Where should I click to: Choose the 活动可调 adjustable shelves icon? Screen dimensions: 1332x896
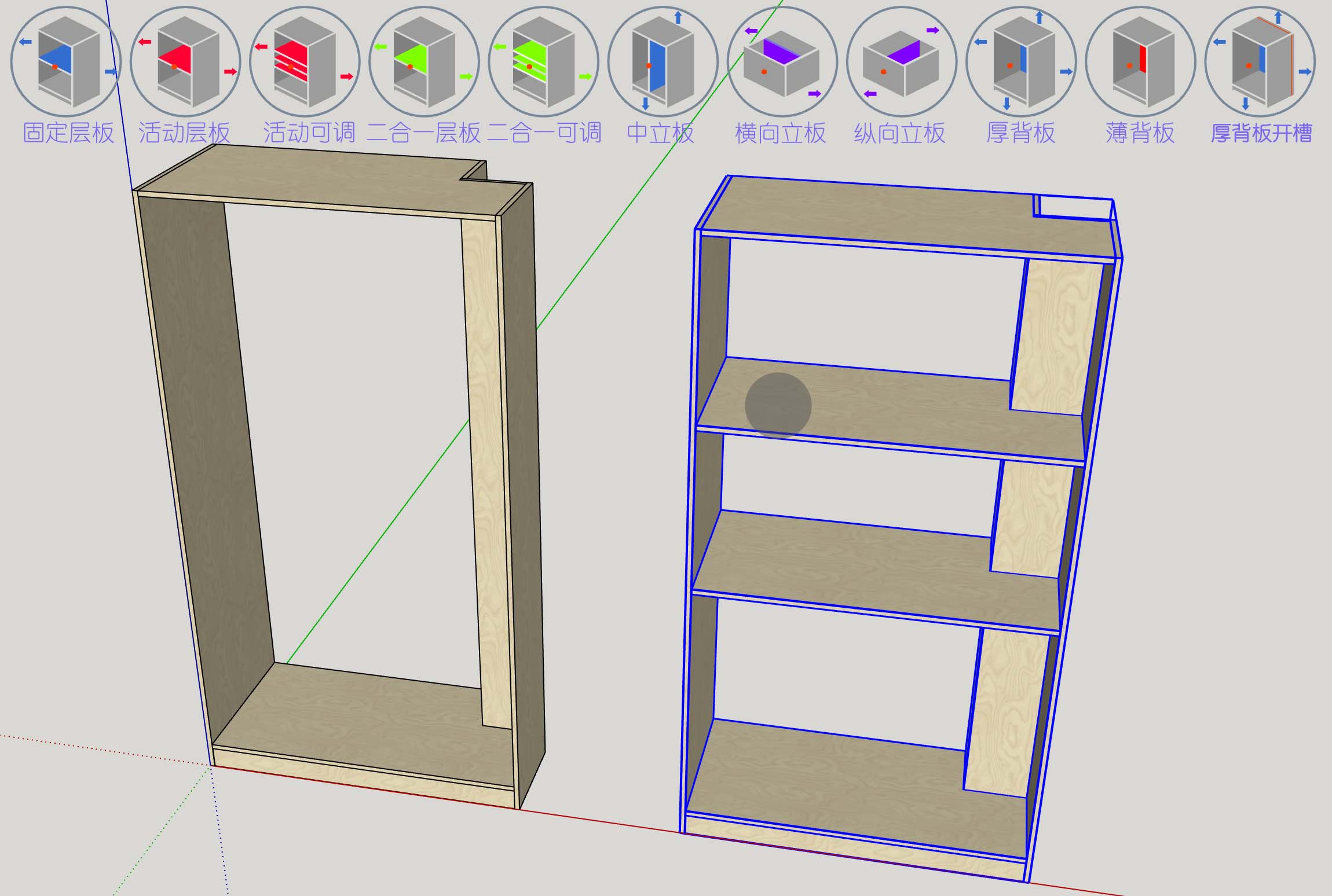click(305, 61)
